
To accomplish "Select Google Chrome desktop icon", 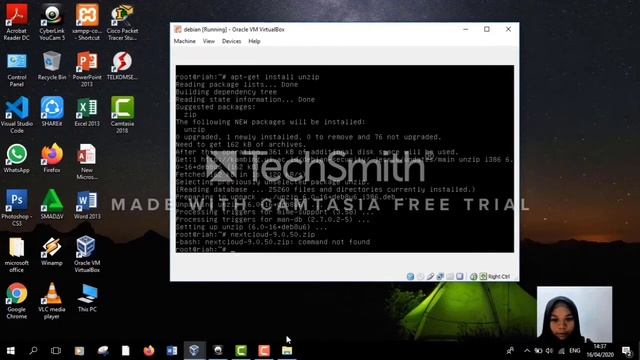I will pyautogui.click(x=17, y=301).
